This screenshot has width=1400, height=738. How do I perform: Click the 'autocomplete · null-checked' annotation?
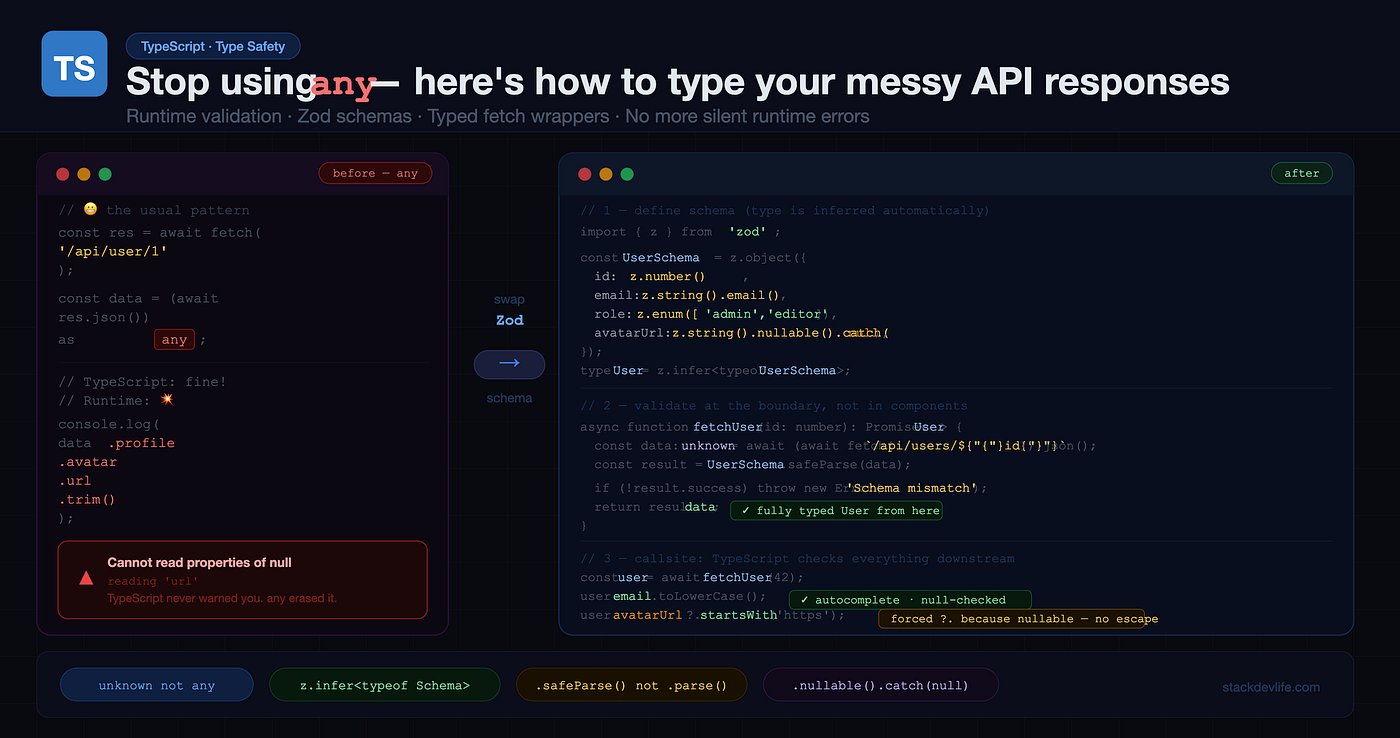click(910, 600)
